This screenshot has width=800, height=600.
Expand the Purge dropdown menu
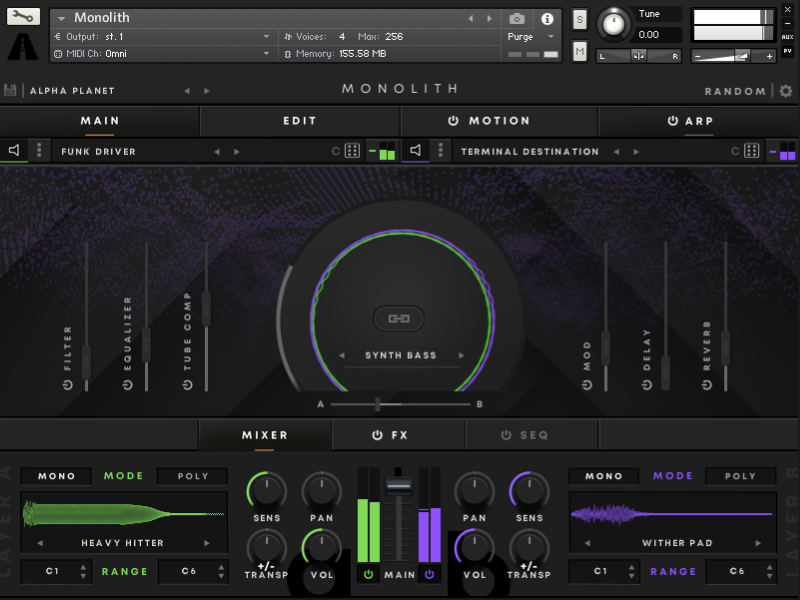(530, 36)
